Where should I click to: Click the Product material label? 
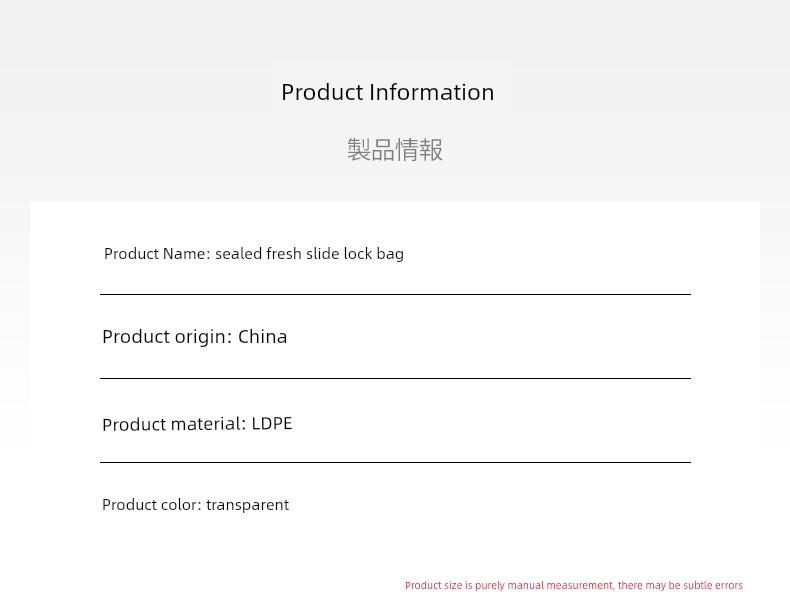(x=174, y=424)
